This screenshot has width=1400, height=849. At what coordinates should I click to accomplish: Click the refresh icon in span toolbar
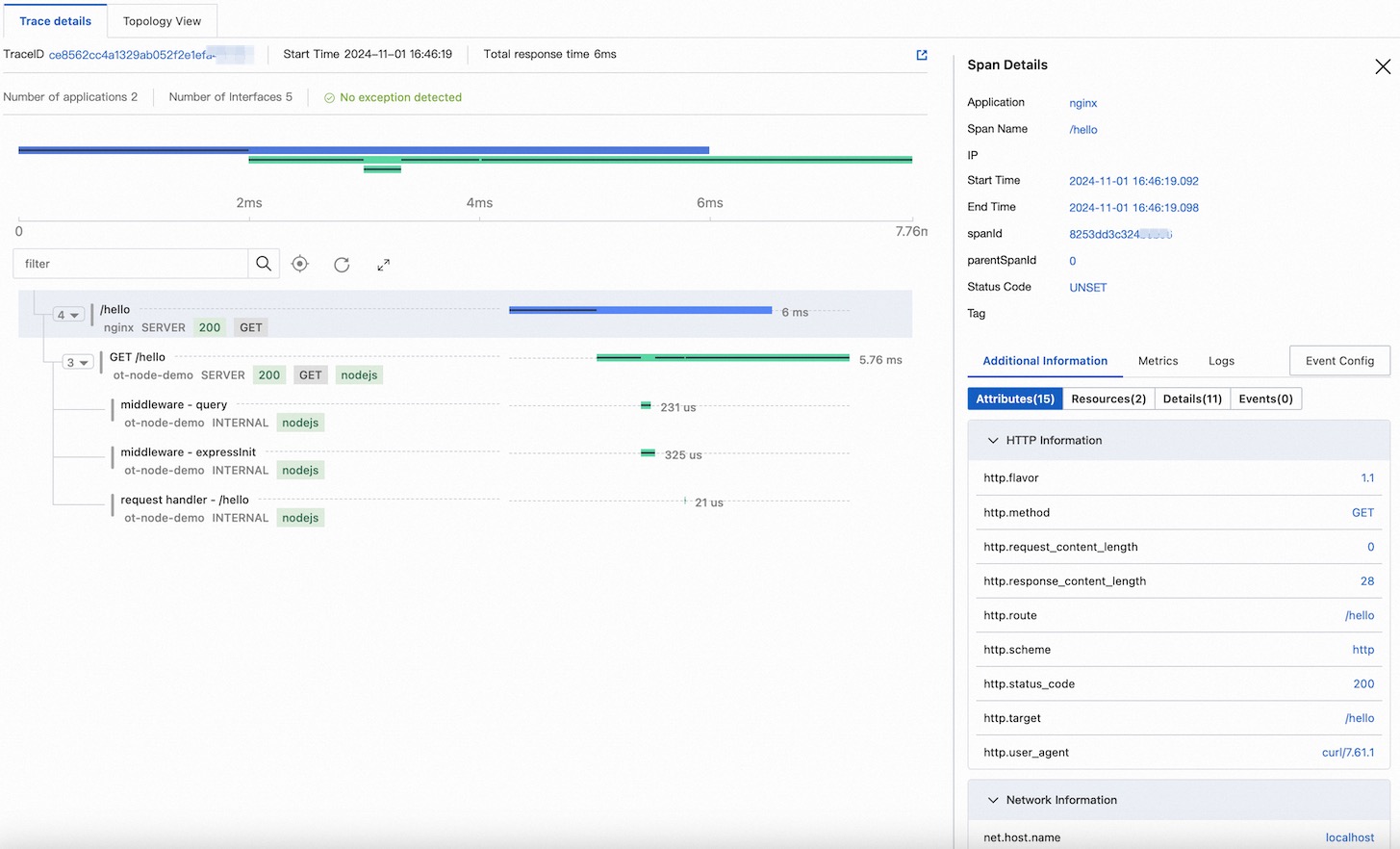342,265
